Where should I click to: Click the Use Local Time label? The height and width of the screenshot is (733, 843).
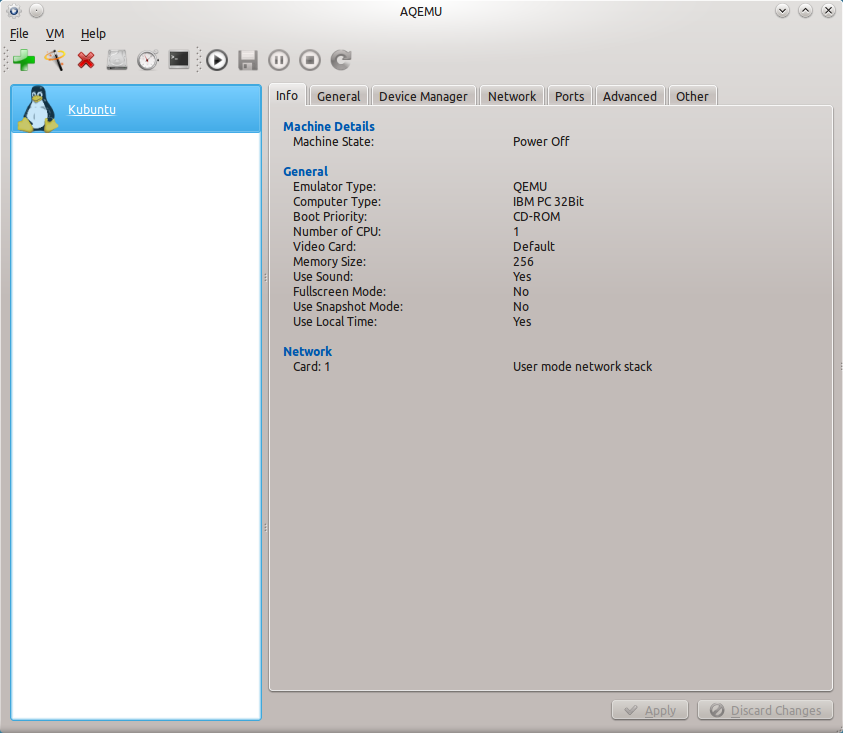tap(335, 322)
